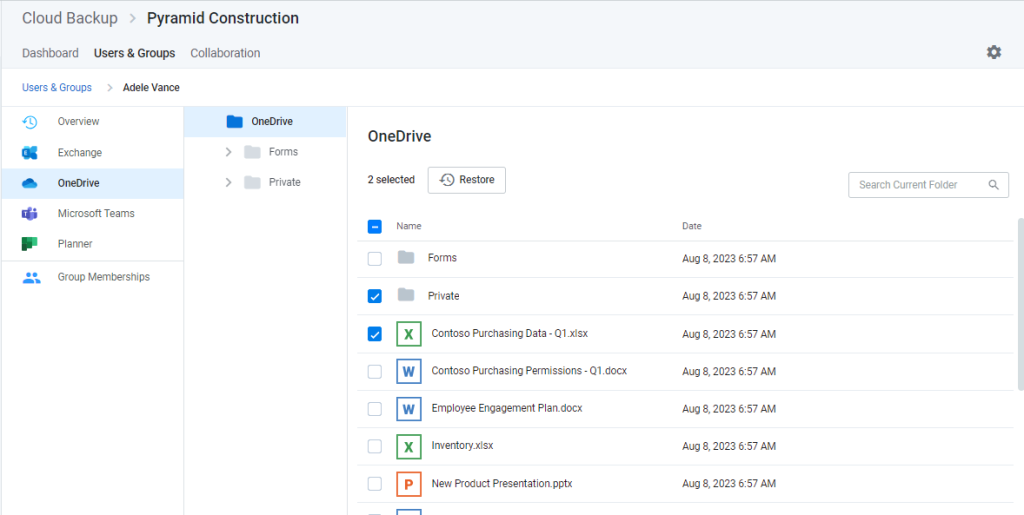1024x515 pixels.
Task: Click the Search Current Folder field
Action: click(x=928, y=185)
